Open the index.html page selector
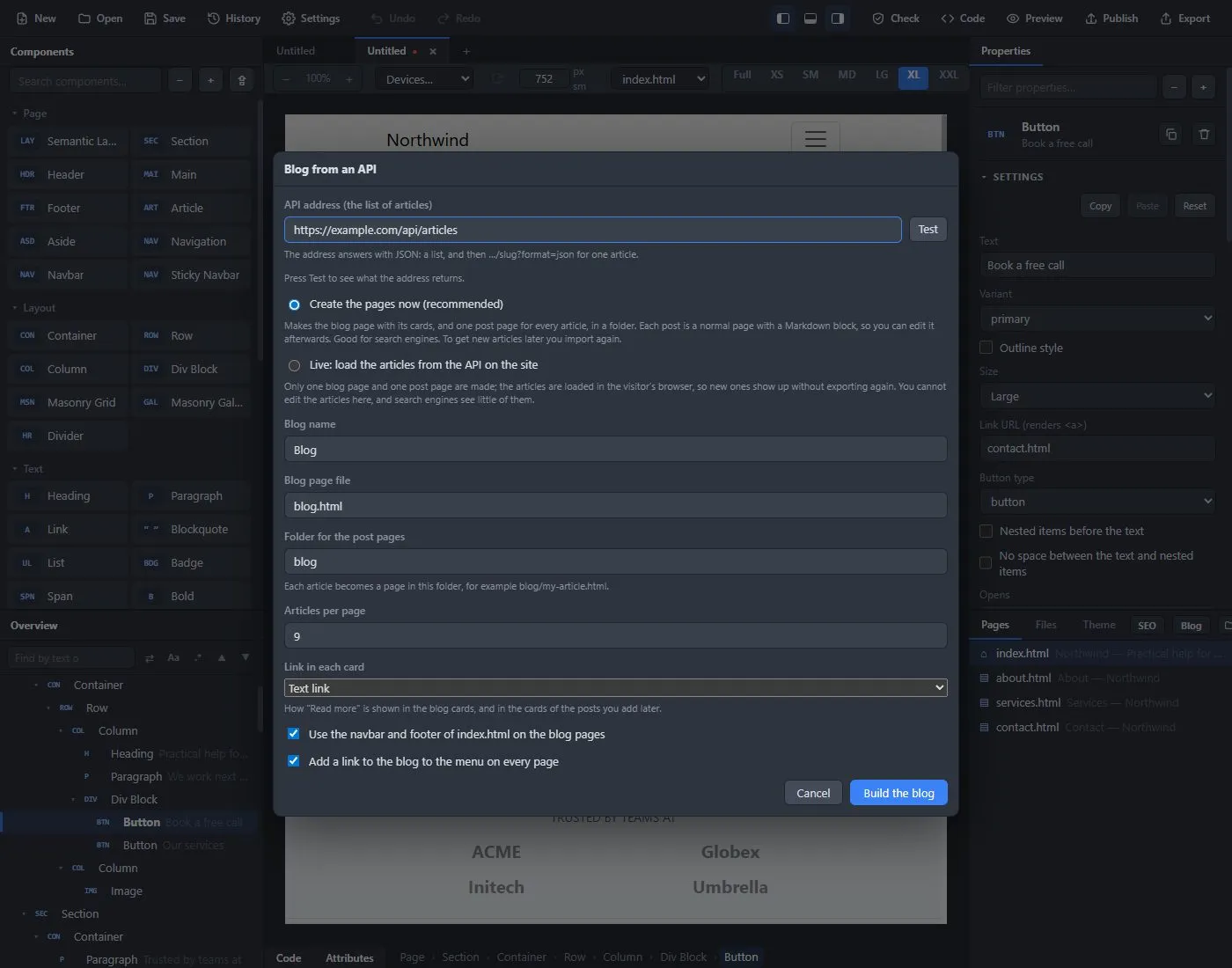 coord(660,79)
